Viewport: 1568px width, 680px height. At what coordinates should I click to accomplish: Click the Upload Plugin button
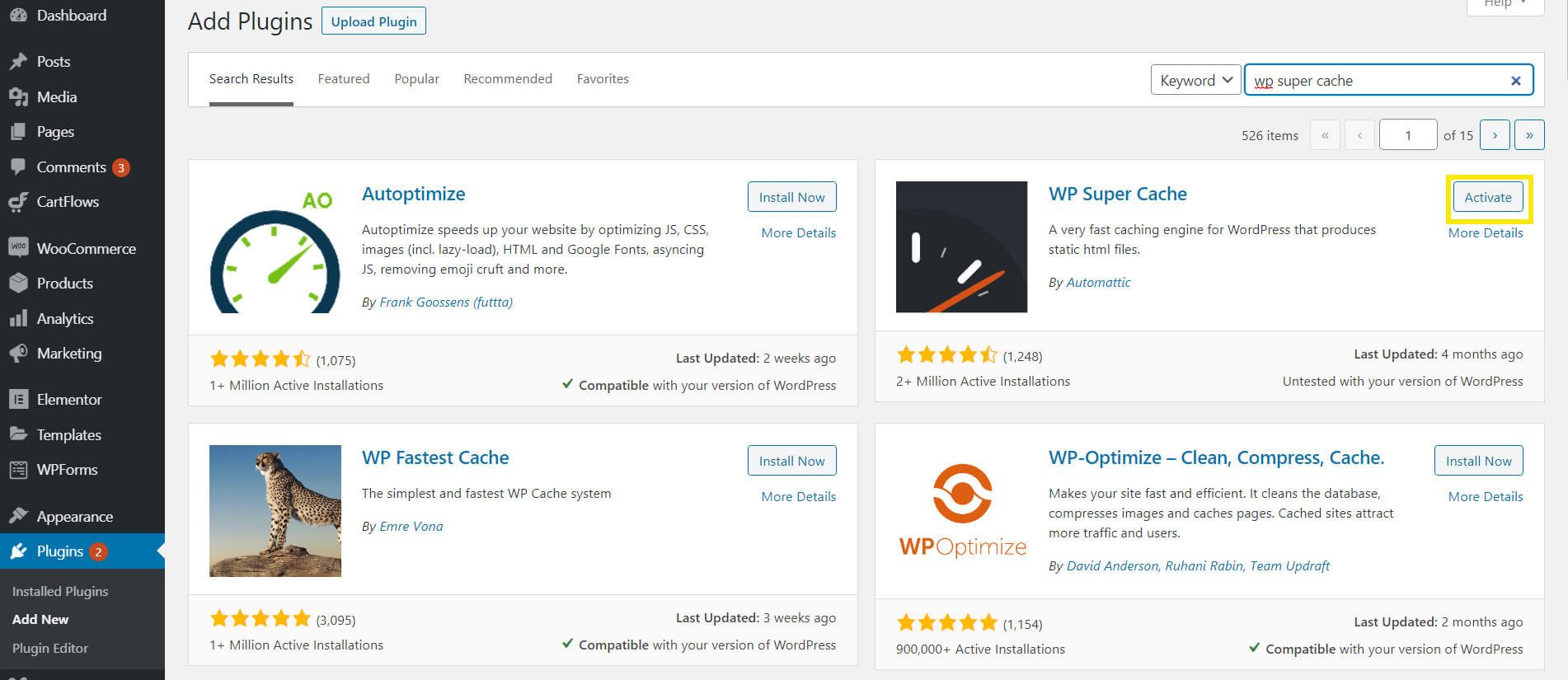click(x=373, y=21)
